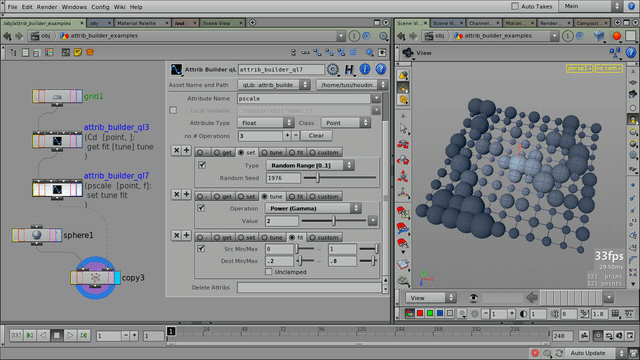Click the Delete Attribs input field

point(309,287)
